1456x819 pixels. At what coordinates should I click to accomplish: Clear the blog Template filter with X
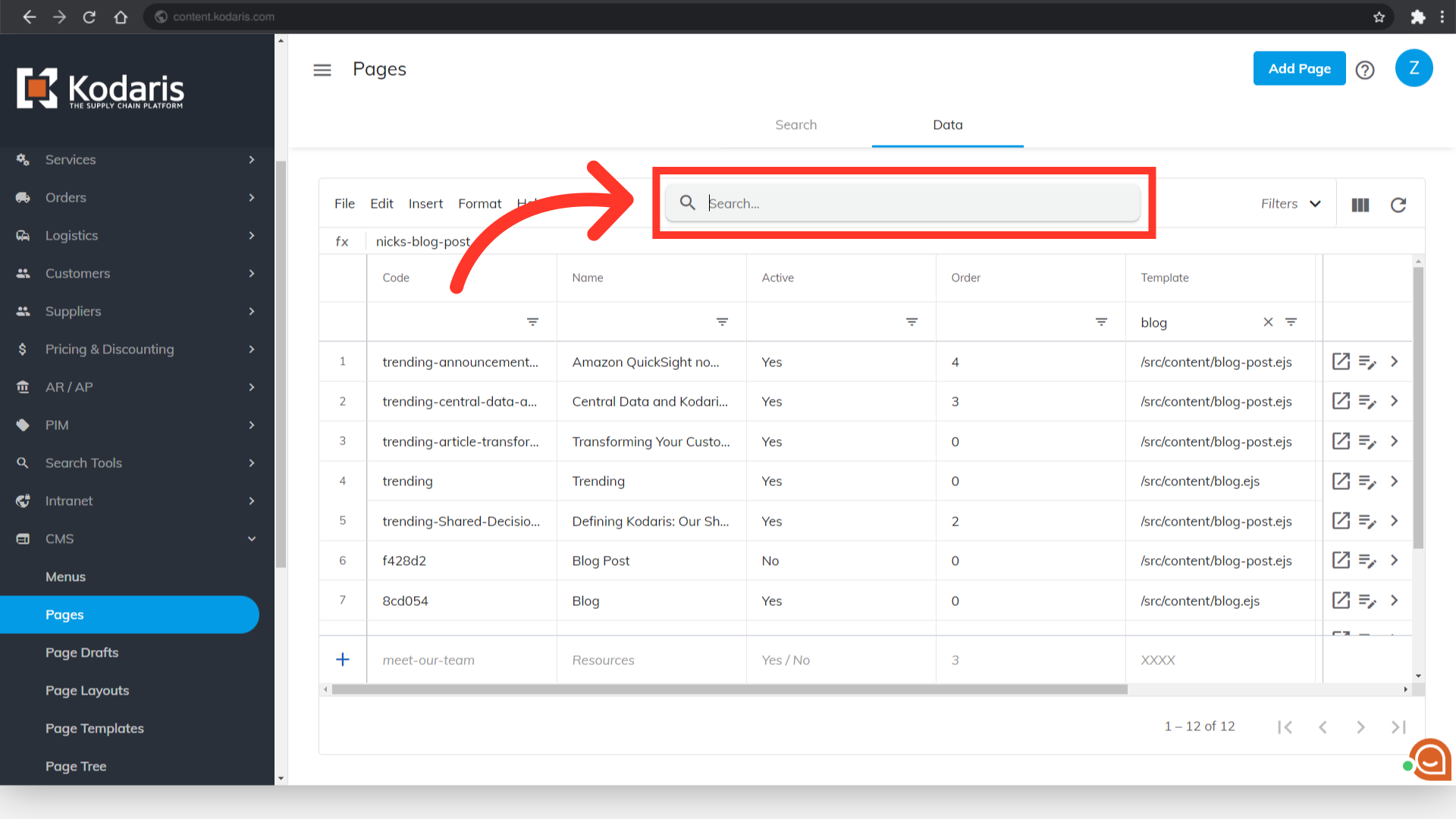pos(1268,322)
